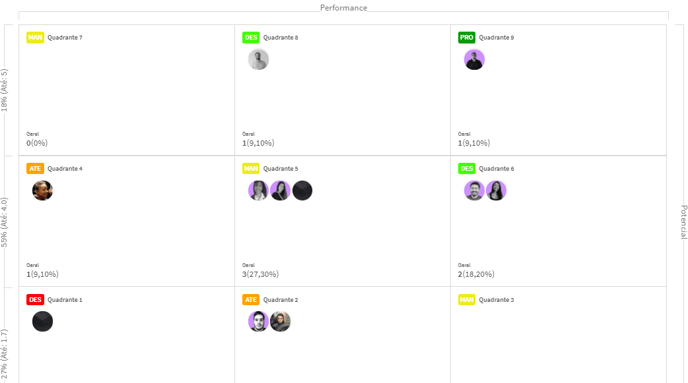Select the dark placeholder avatar in Quadrante 5
This screenshot has width=688, height=383.
tap(302, 190)
